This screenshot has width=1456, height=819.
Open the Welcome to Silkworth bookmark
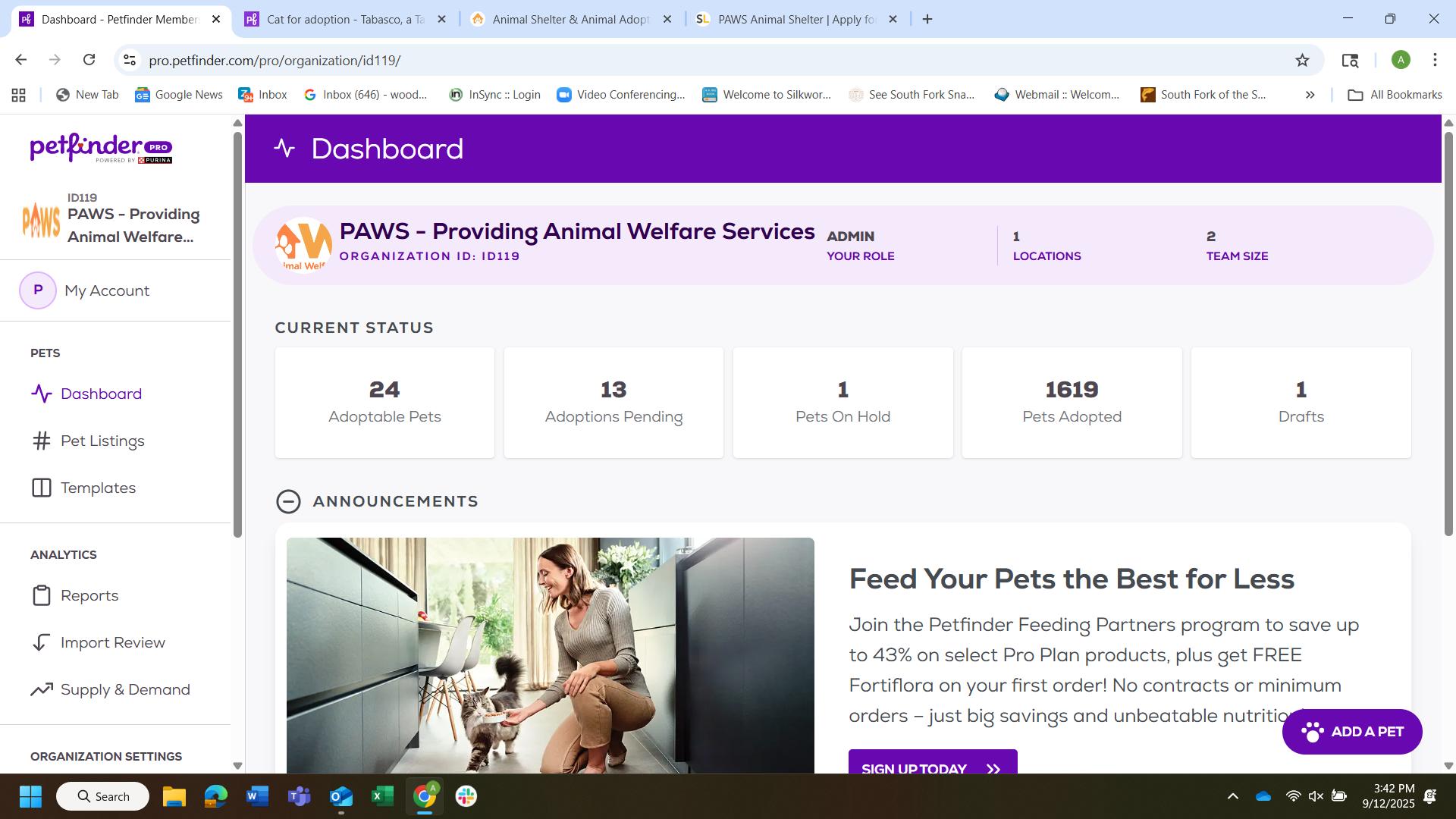pyautogui.click(x=767, y=95)
